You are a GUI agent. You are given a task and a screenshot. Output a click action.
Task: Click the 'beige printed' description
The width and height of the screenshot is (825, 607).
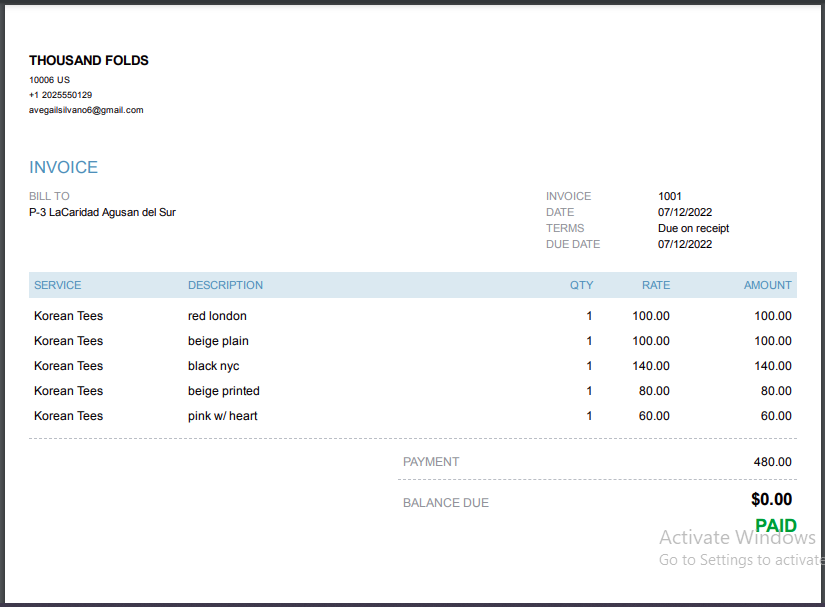(x=224, y=391)
